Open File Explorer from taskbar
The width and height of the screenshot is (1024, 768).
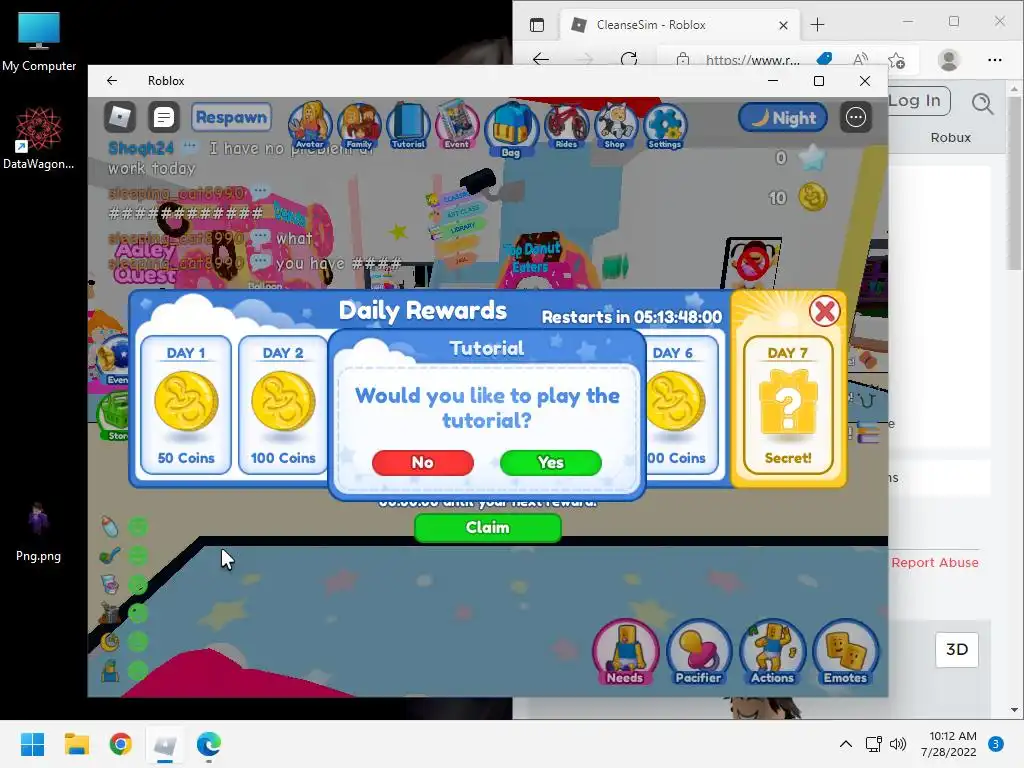click(76, 744)
